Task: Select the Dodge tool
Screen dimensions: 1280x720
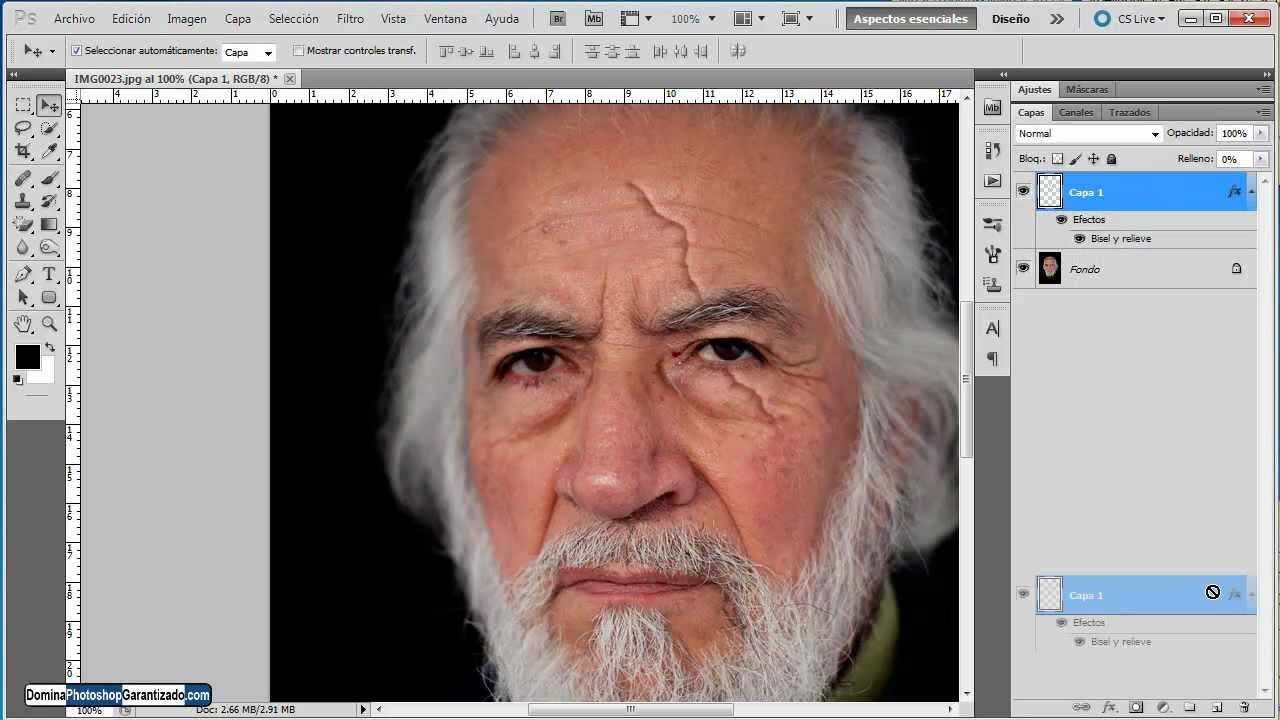Action: (49, 247)
